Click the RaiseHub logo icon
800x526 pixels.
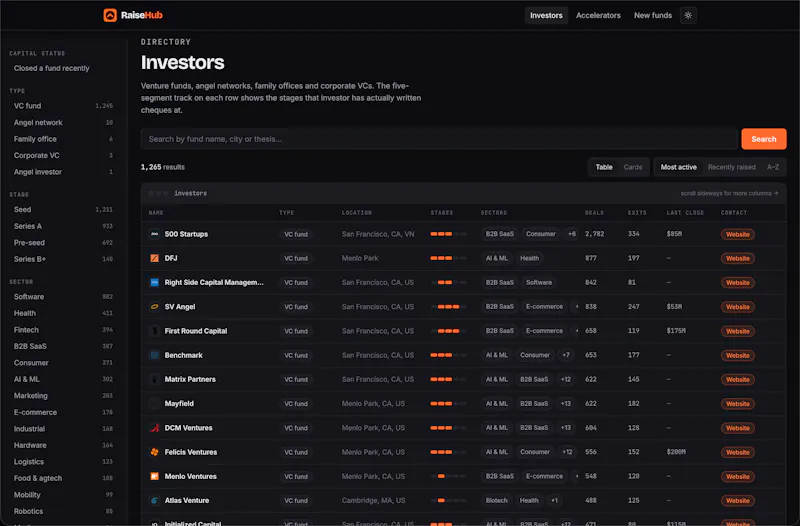coord(110,15)
